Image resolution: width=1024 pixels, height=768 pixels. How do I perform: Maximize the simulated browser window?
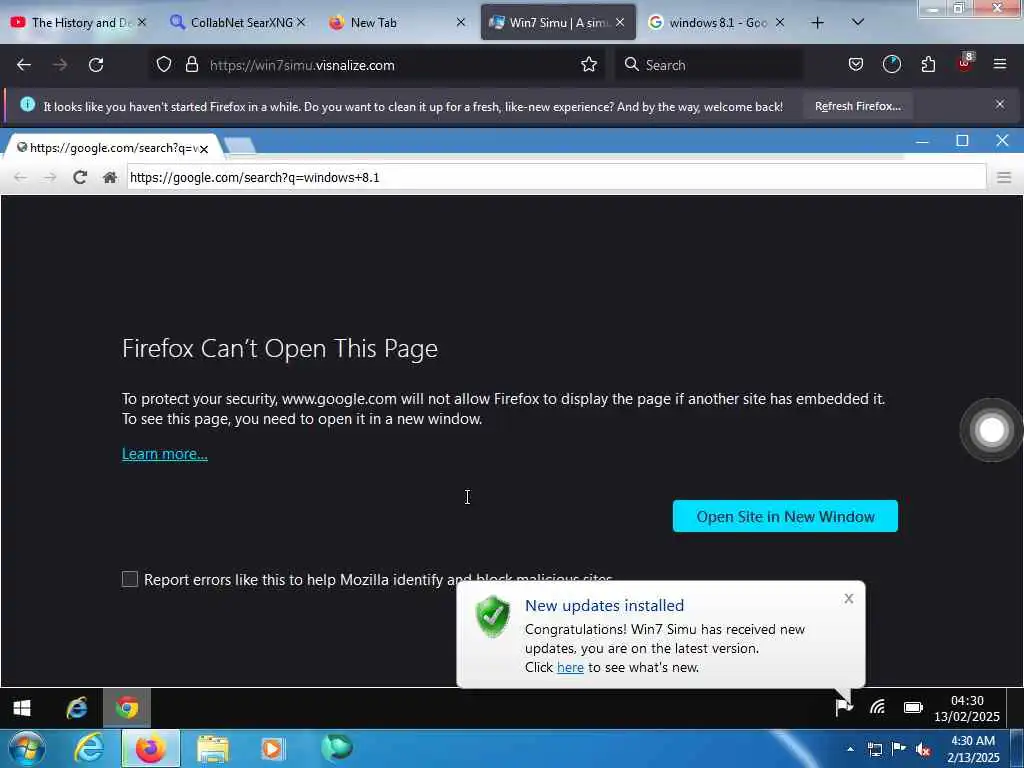coord(962,140)
